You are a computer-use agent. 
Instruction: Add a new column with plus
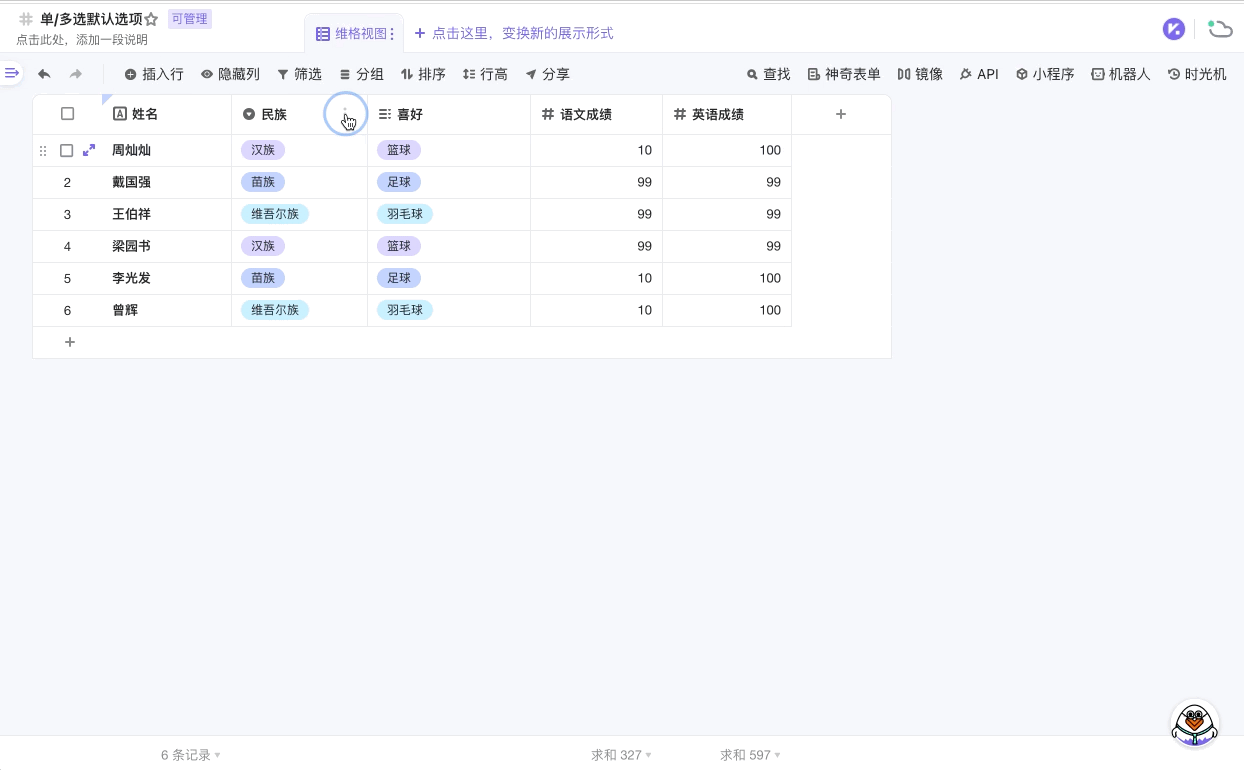point(840,114)
